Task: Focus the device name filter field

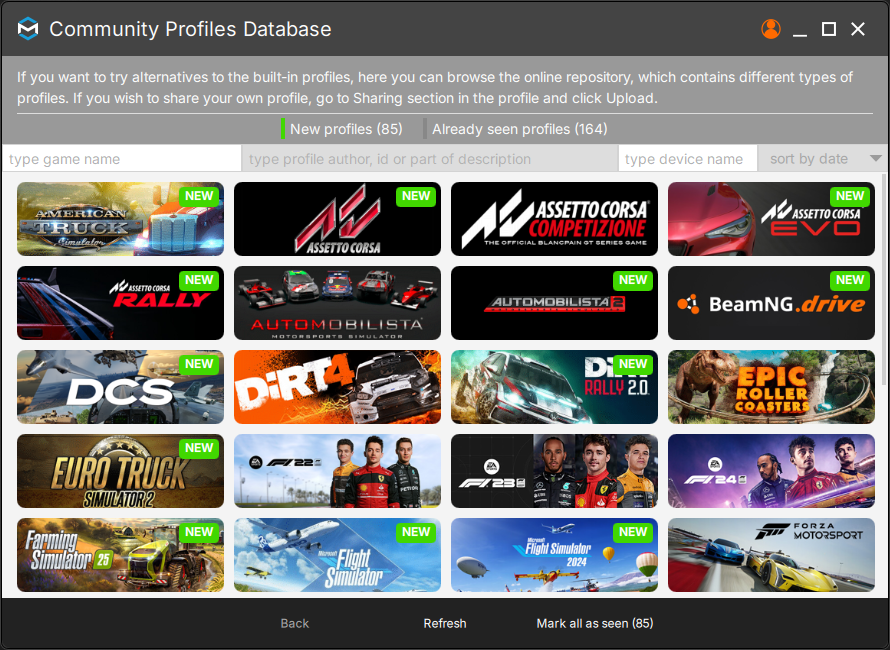Action: [687, 159]
